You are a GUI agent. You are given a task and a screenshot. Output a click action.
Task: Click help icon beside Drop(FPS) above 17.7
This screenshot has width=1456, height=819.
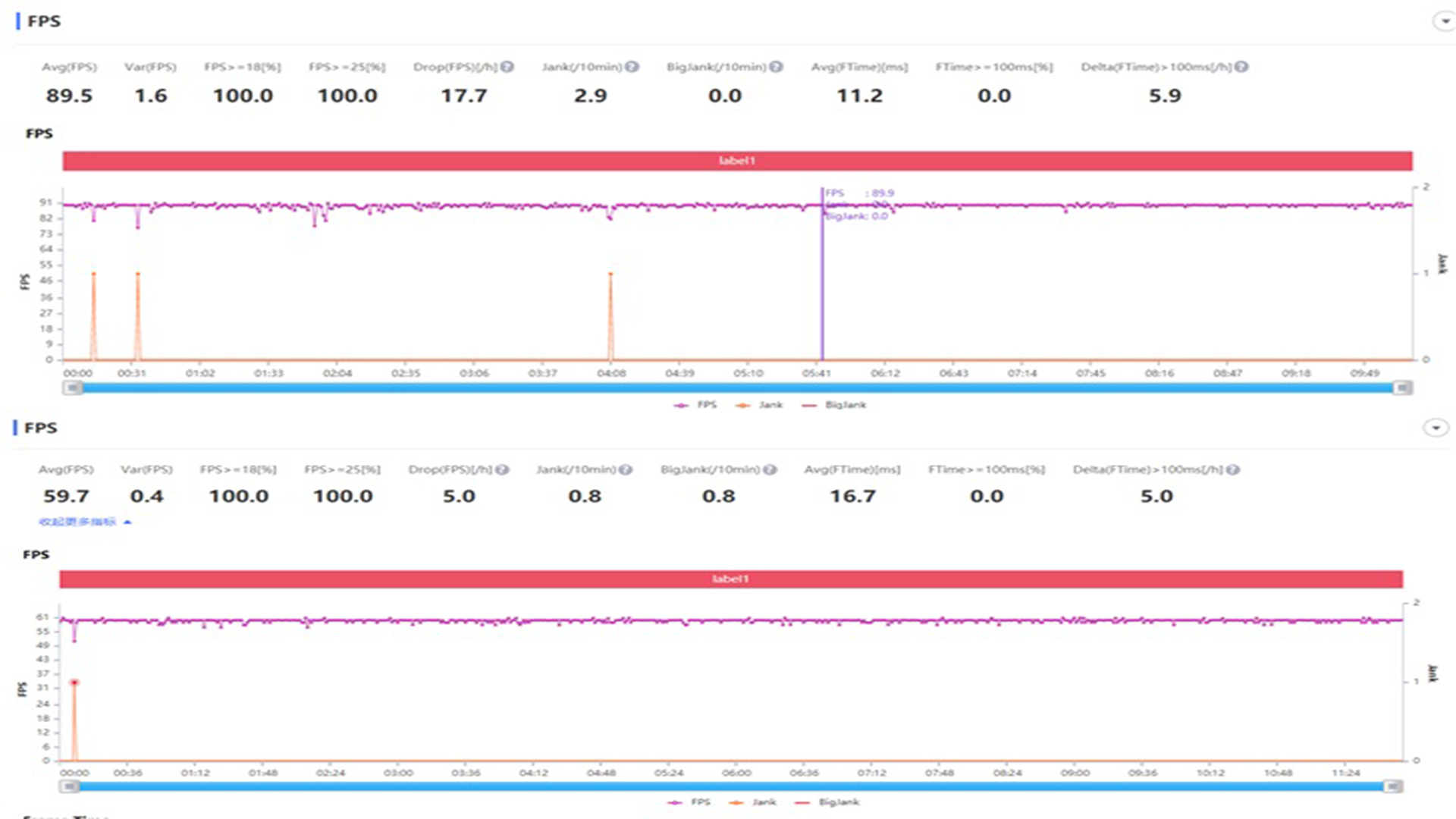pyautogui.click(x=507, y=67)
